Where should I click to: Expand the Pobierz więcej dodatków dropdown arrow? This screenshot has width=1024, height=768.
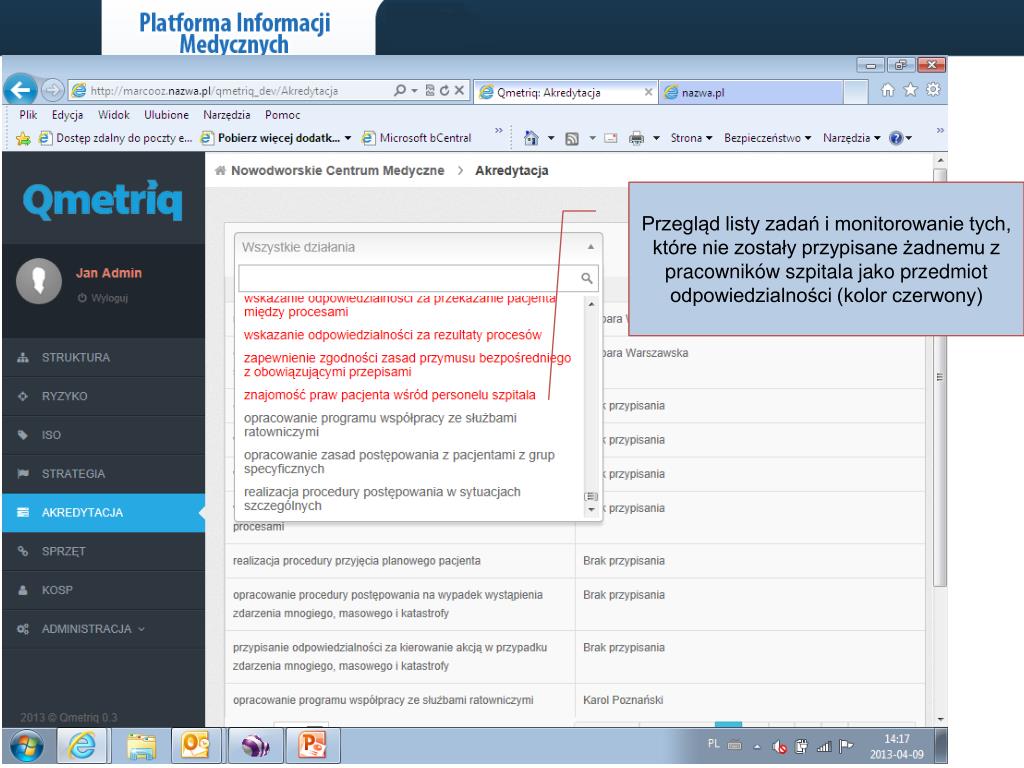click(x=348, y=138)
